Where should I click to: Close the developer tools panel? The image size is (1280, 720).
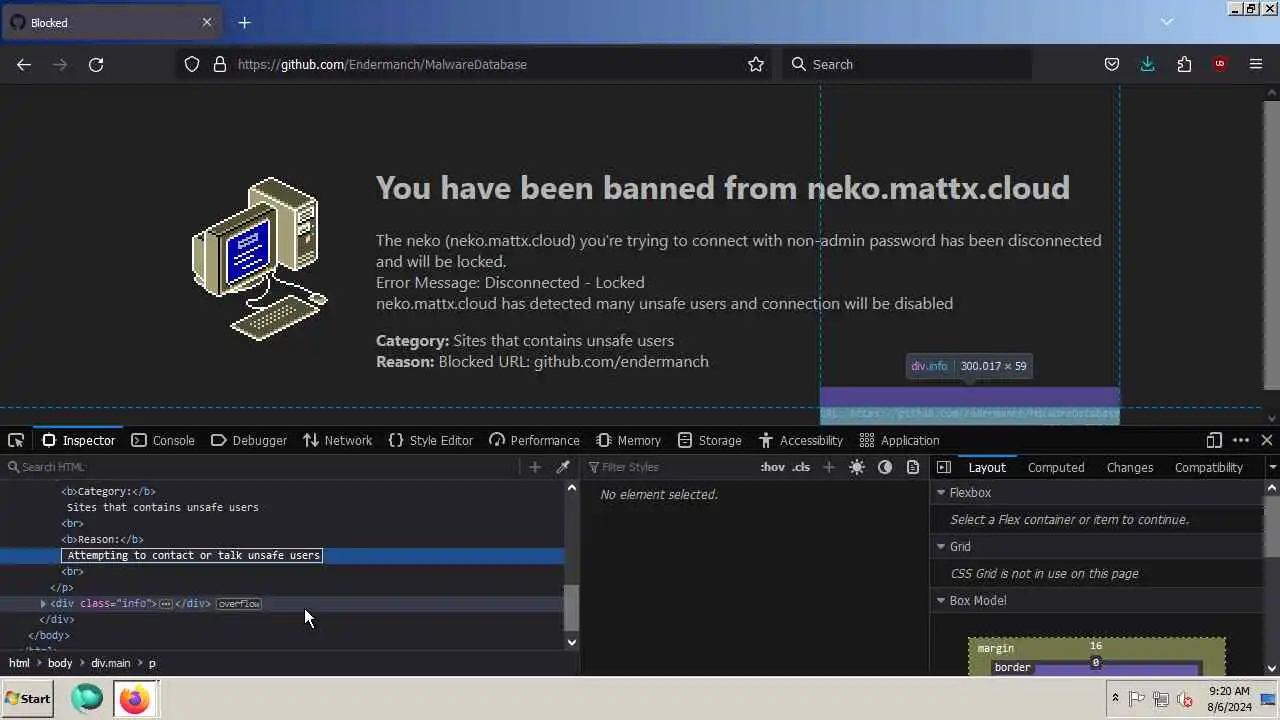(1267, 440)
